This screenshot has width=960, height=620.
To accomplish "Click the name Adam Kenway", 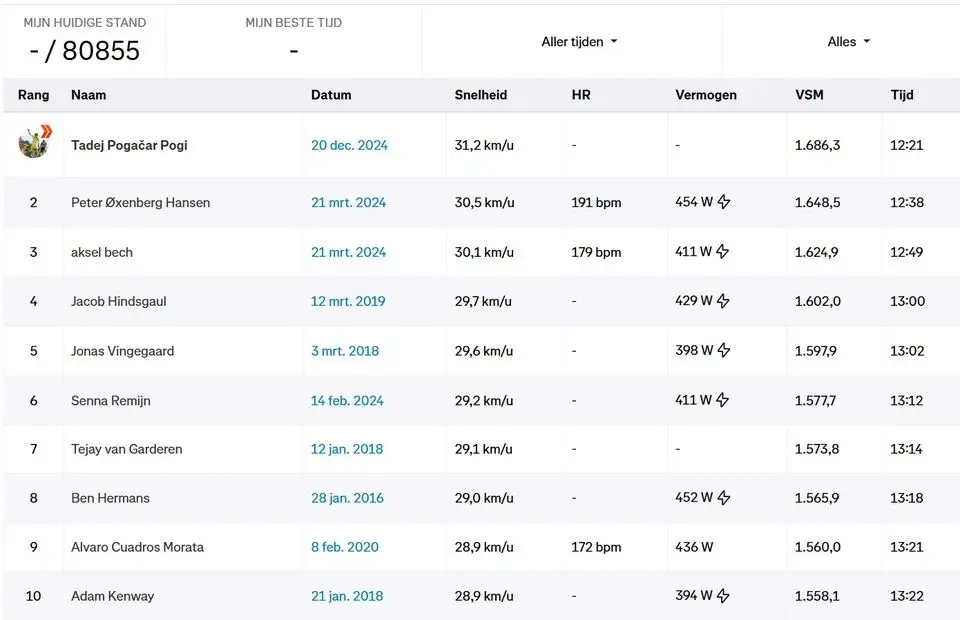I will click(x=113, y=596).
